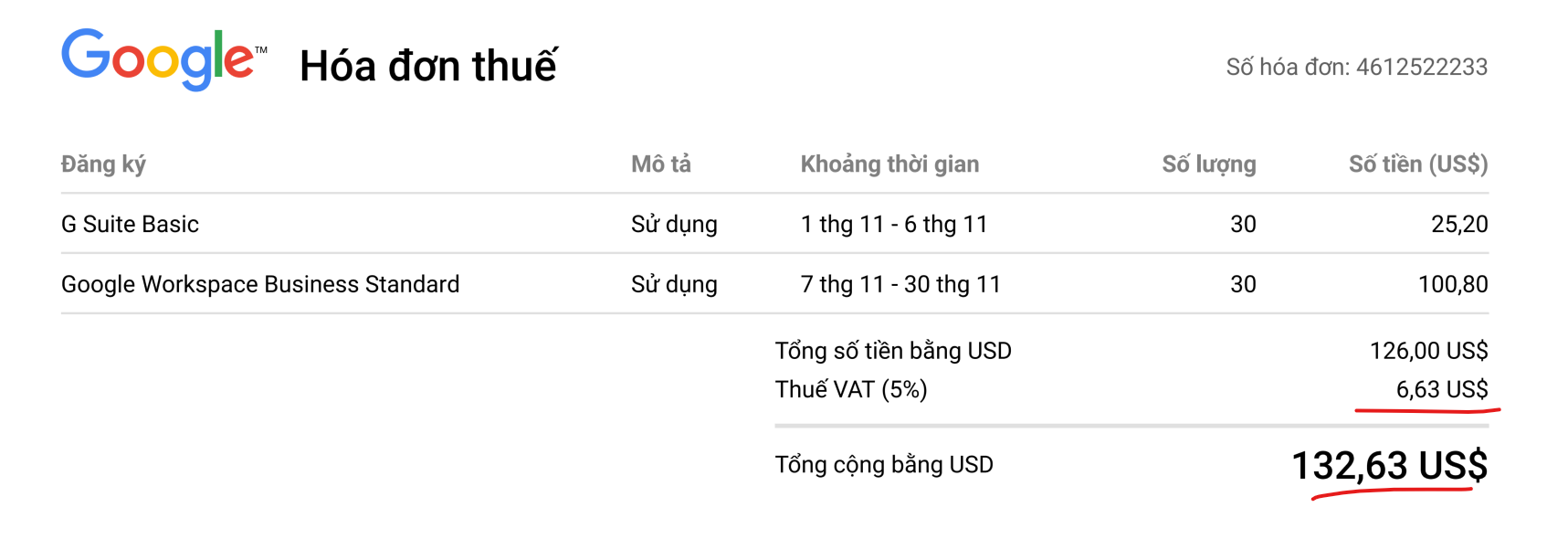Image resolution: width=1568 pixels, height=539 pixels.
Task: Click the 132,63 US$ grand total
Action: (1389, 466)
